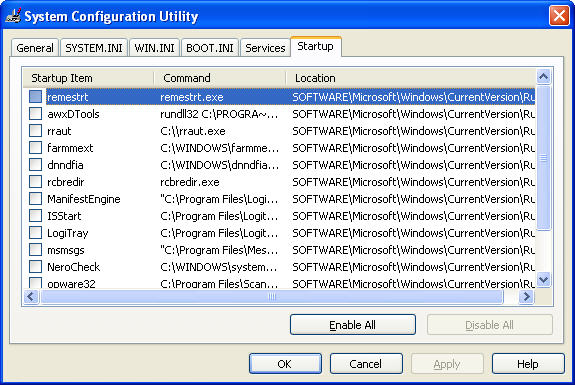Image resolution: width=575 pixels, height=385 pixels.
Task: Select the msmsgs item name
Action: 66,250
